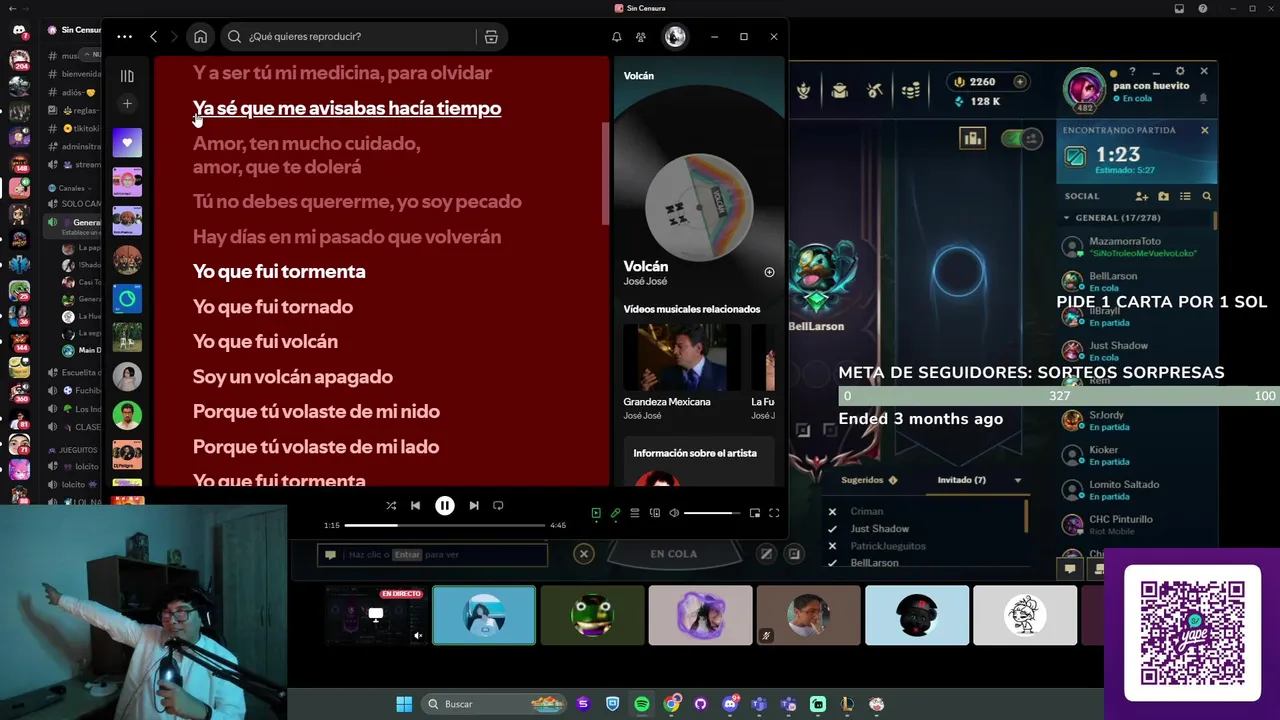The image size is (1280, 720).
Task: Click Spotify search field
Action: pyautogui.click(x=347, y=37)
